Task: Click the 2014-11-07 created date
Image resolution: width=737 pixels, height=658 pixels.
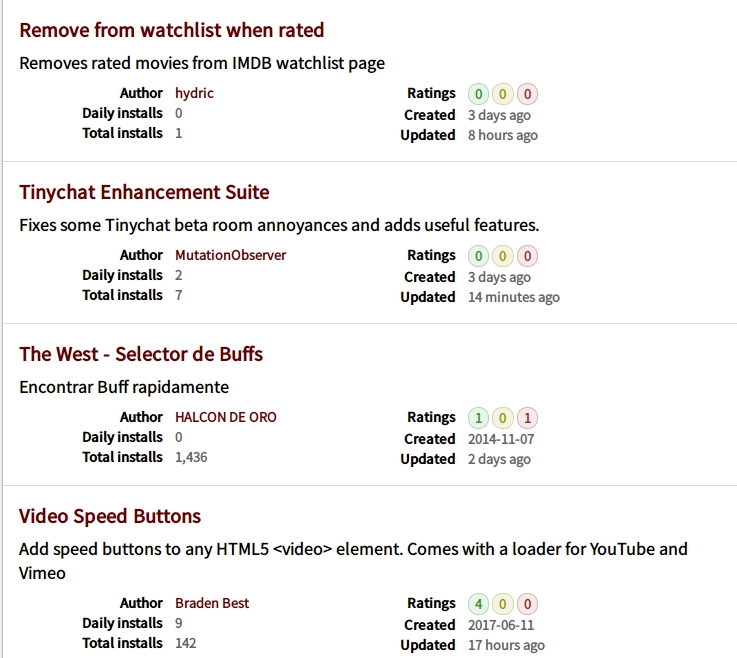Action: click(x=502, y=439)
